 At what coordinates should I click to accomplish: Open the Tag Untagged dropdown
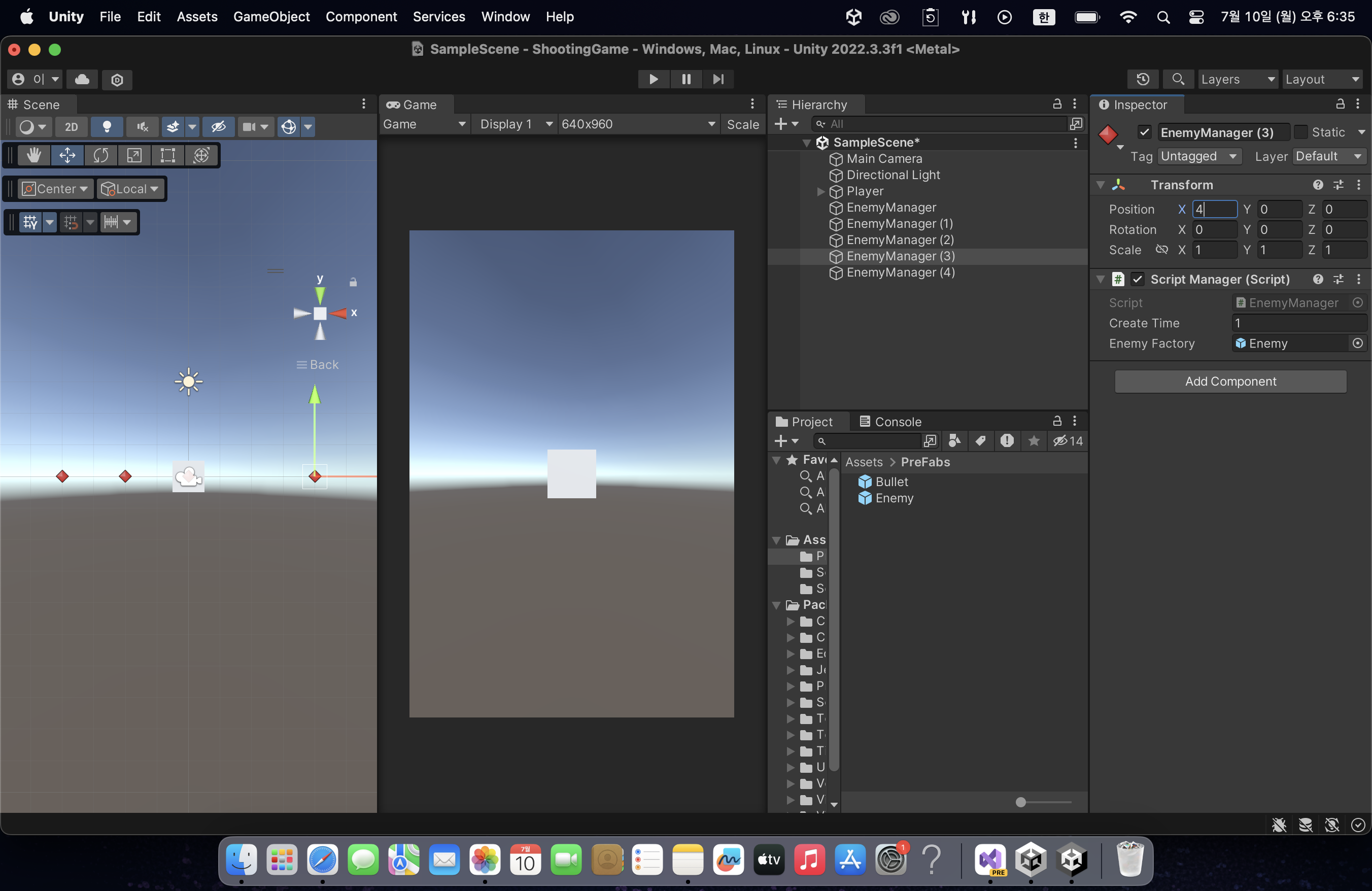1198,156
